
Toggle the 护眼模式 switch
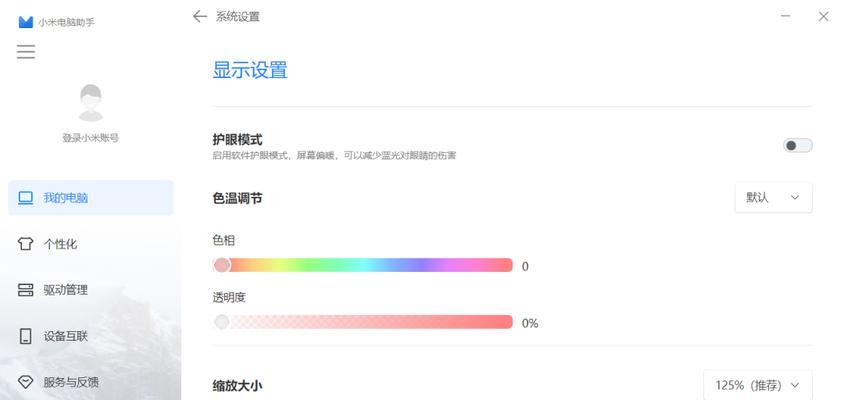(797, 145)
